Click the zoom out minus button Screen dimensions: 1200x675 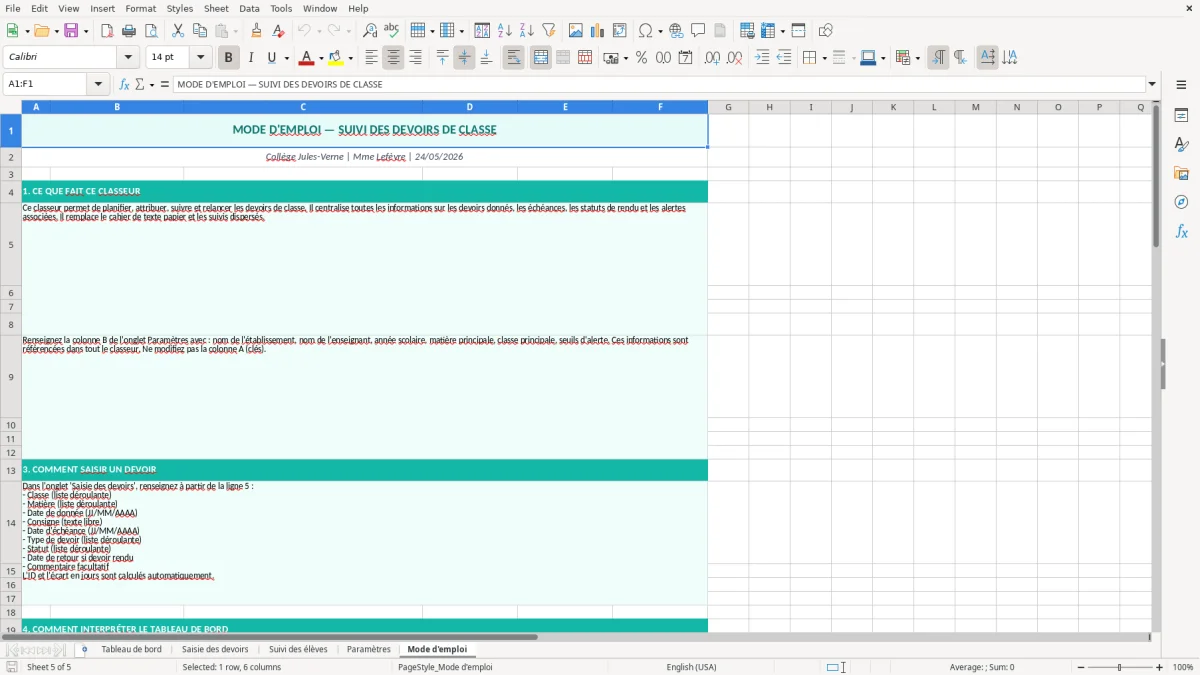tap(1081, 667)
